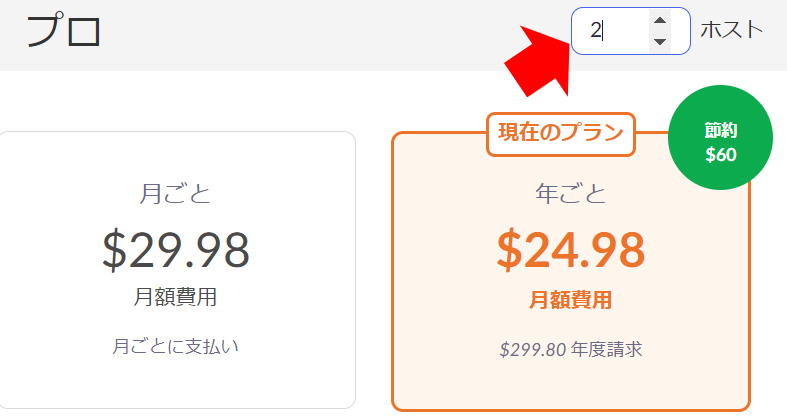Click the ホスト label

pyautogui.click(x=731, y=30)
